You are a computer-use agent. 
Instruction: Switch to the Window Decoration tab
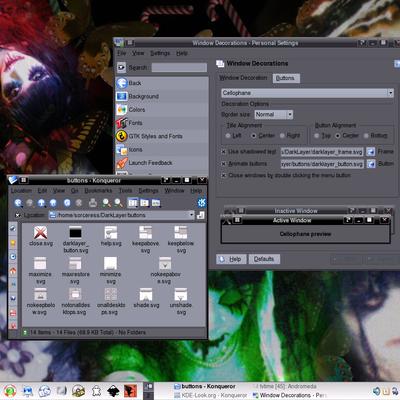pyautogui.click(x=243, y=78)
